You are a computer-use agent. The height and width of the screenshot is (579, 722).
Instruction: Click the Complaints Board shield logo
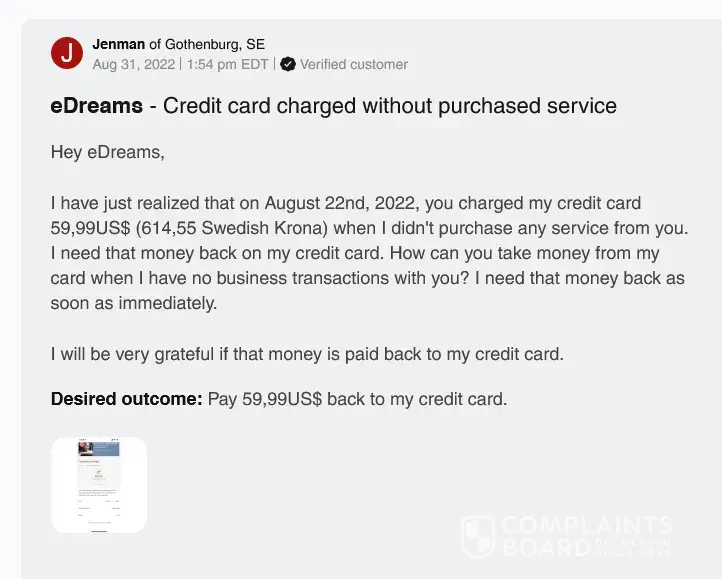(x=477, y=536)
